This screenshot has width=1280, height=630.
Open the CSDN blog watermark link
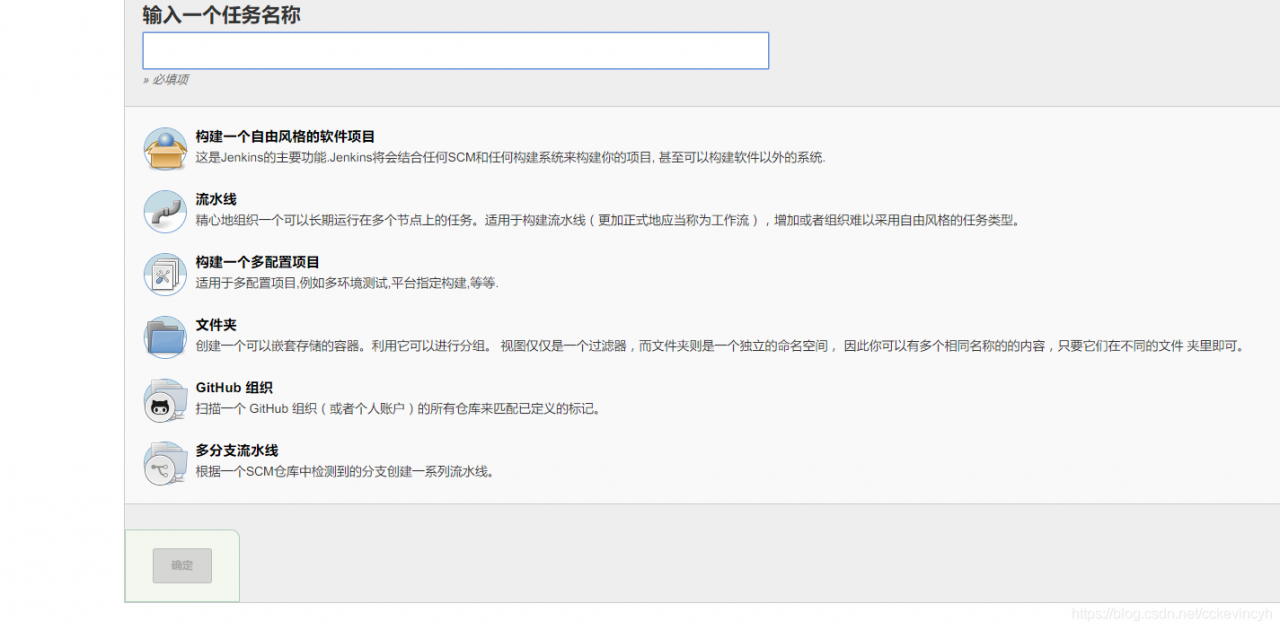pyautogui.click(x=1170, y=612)
